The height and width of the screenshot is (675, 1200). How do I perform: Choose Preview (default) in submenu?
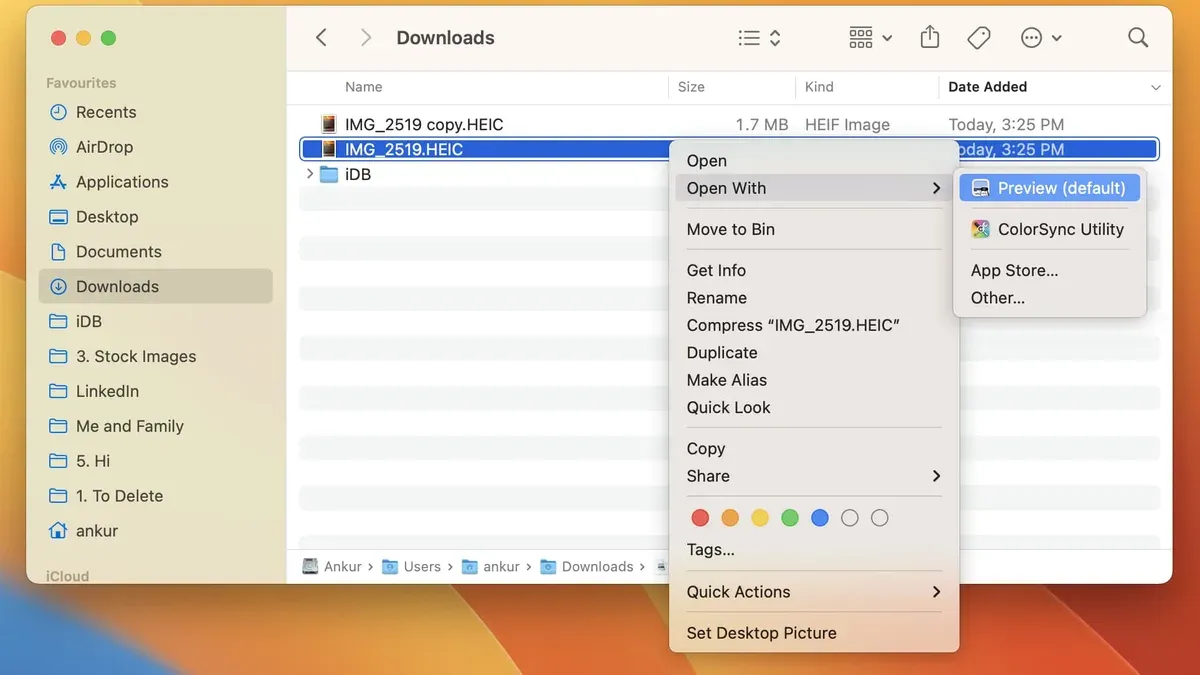(1049, 188)
